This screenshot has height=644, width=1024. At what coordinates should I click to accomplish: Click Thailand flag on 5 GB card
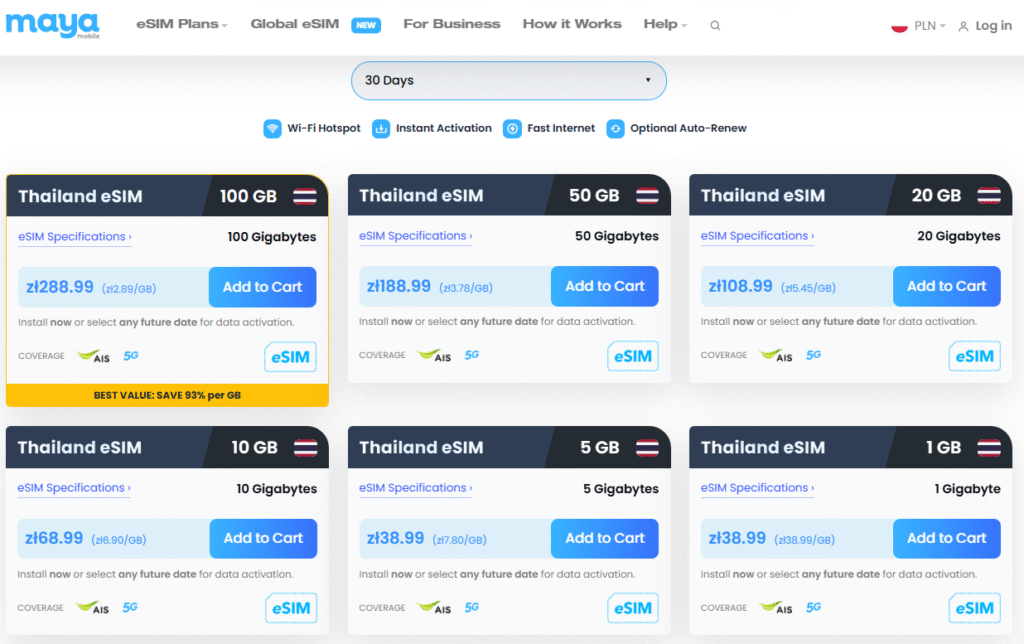pos(647,447)
